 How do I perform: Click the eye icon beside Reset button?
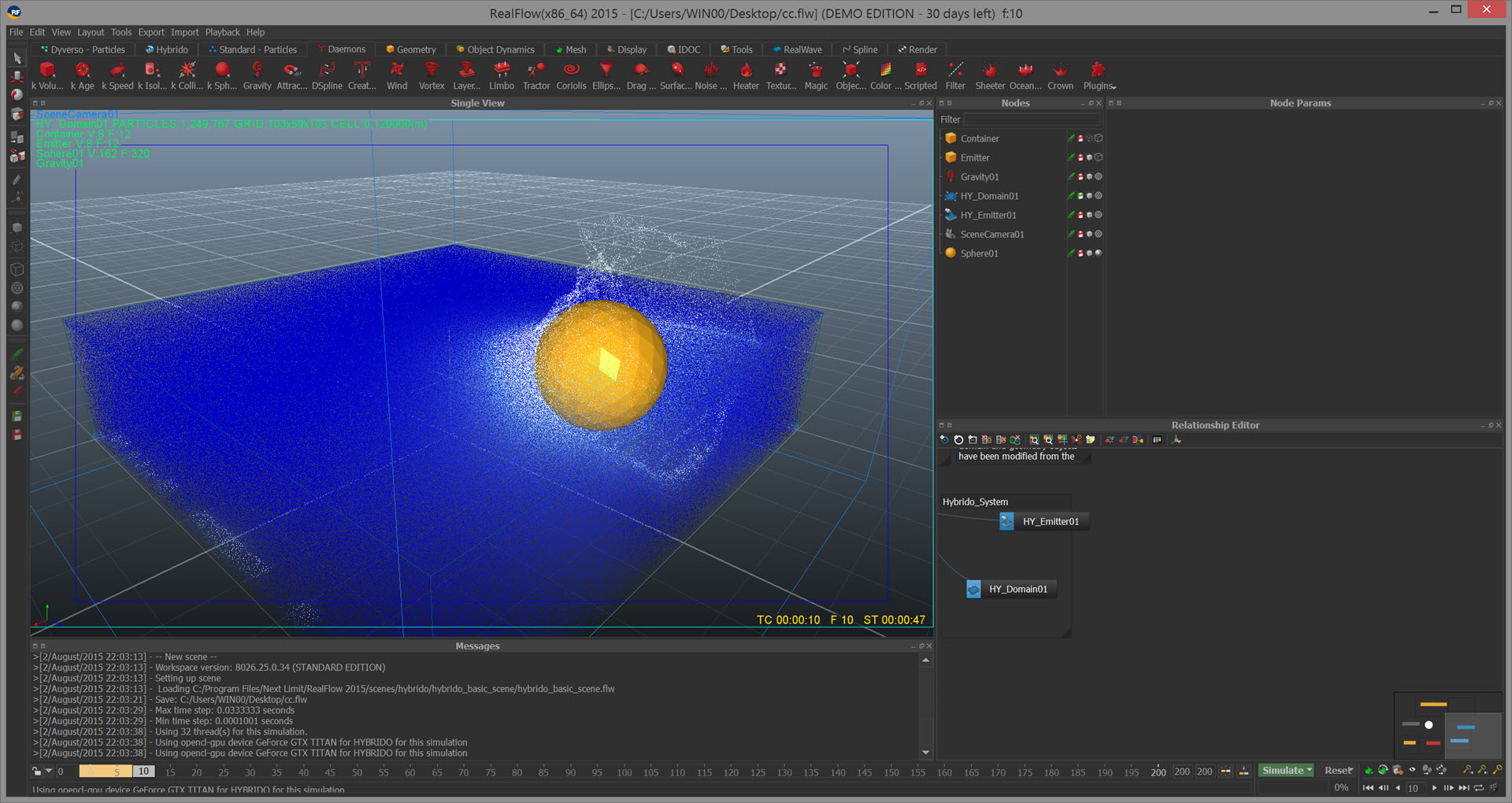pos(1412,770)
